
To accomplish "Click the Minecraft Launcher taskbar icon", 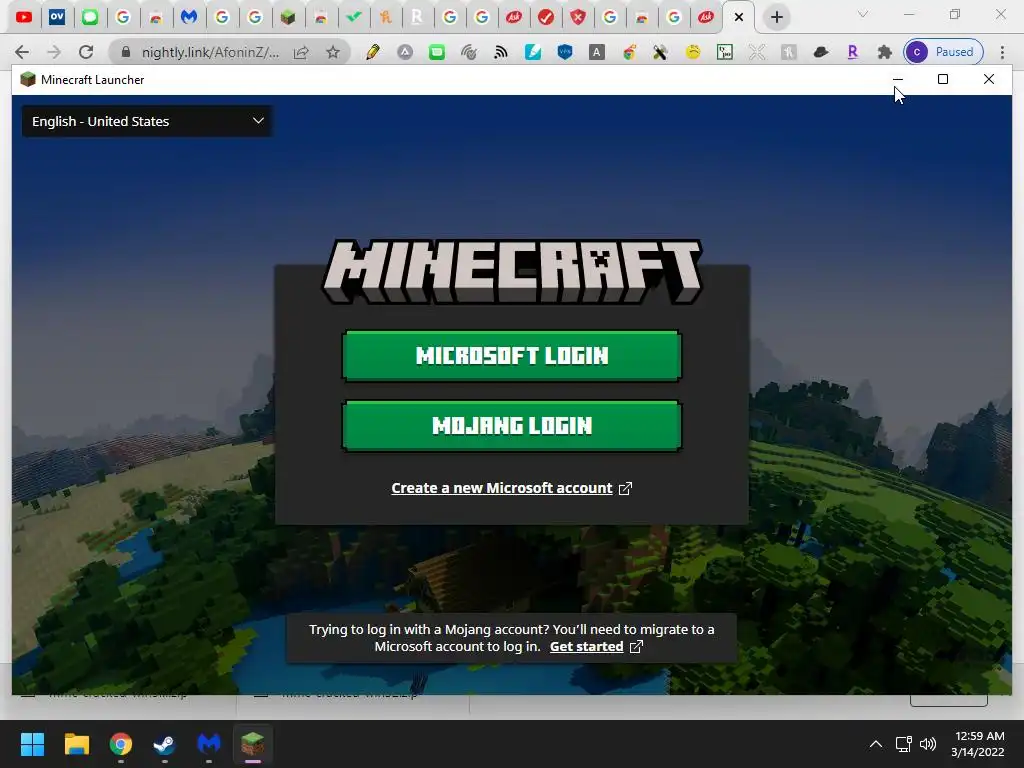I will tap(253, 744).
